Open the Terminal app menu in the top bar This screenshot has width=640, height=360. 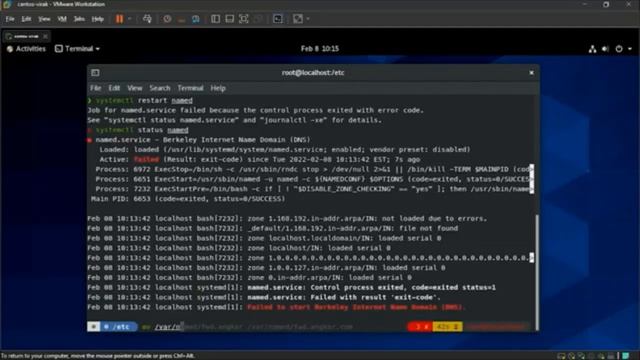[x=77, y=49]
